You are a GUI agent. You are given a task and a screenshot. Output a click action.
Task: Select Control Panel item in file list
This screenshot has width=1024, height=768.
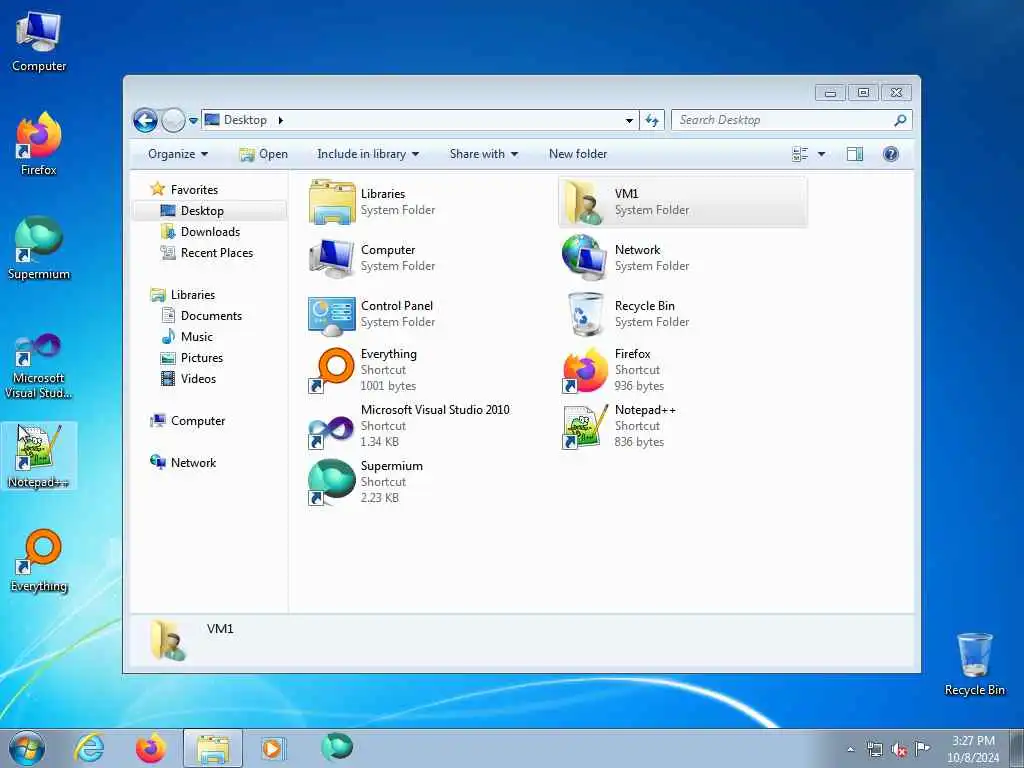tap(429, 314)
